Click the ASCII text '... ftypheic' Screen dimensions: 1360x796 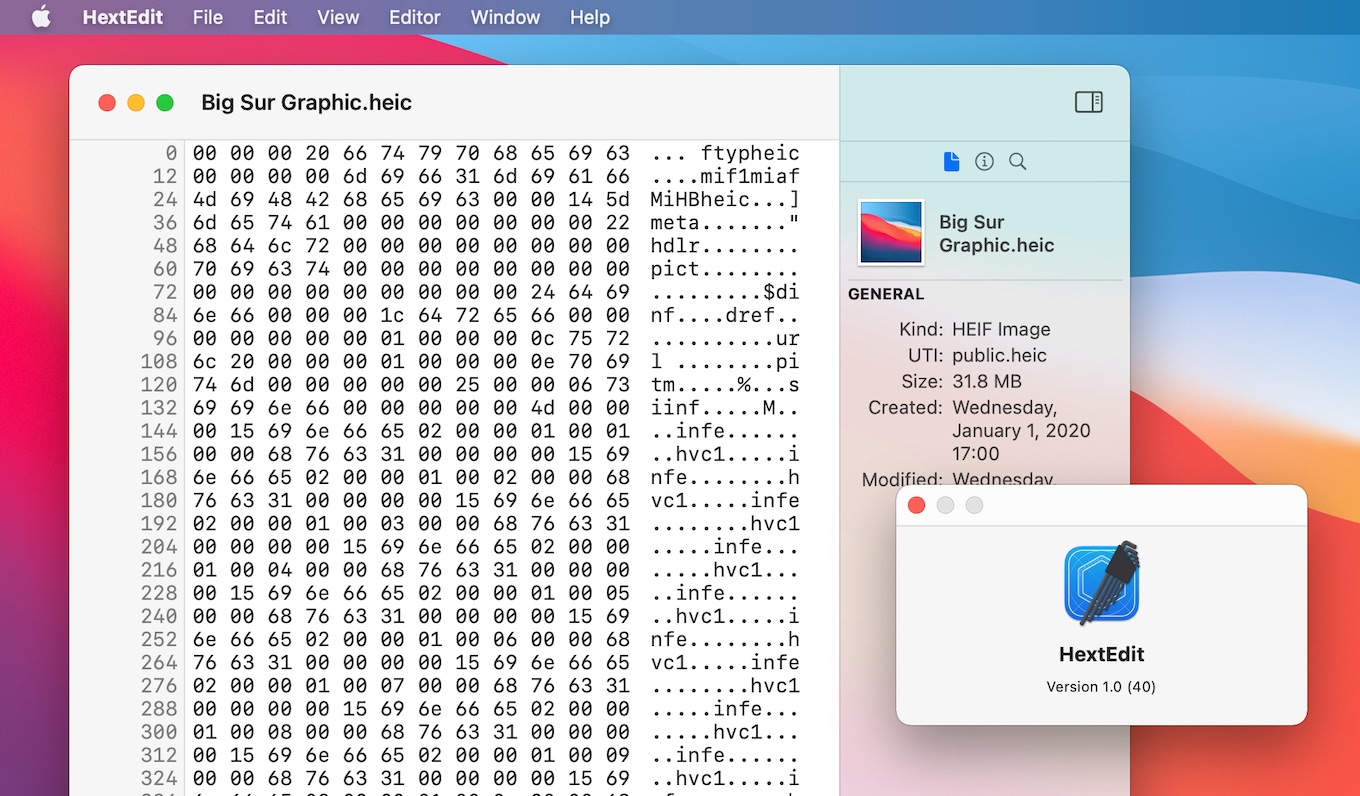coord(725,153)
